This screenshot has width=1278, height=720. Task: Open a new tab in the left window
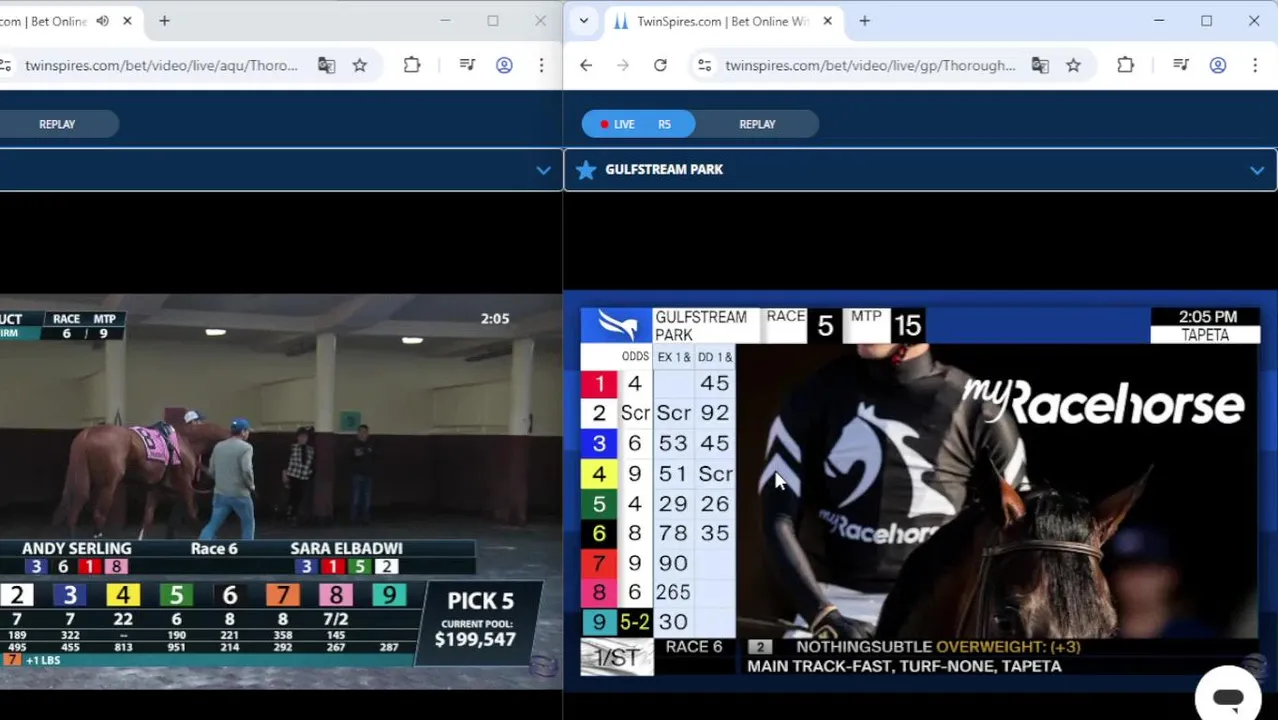pos(164,21)
